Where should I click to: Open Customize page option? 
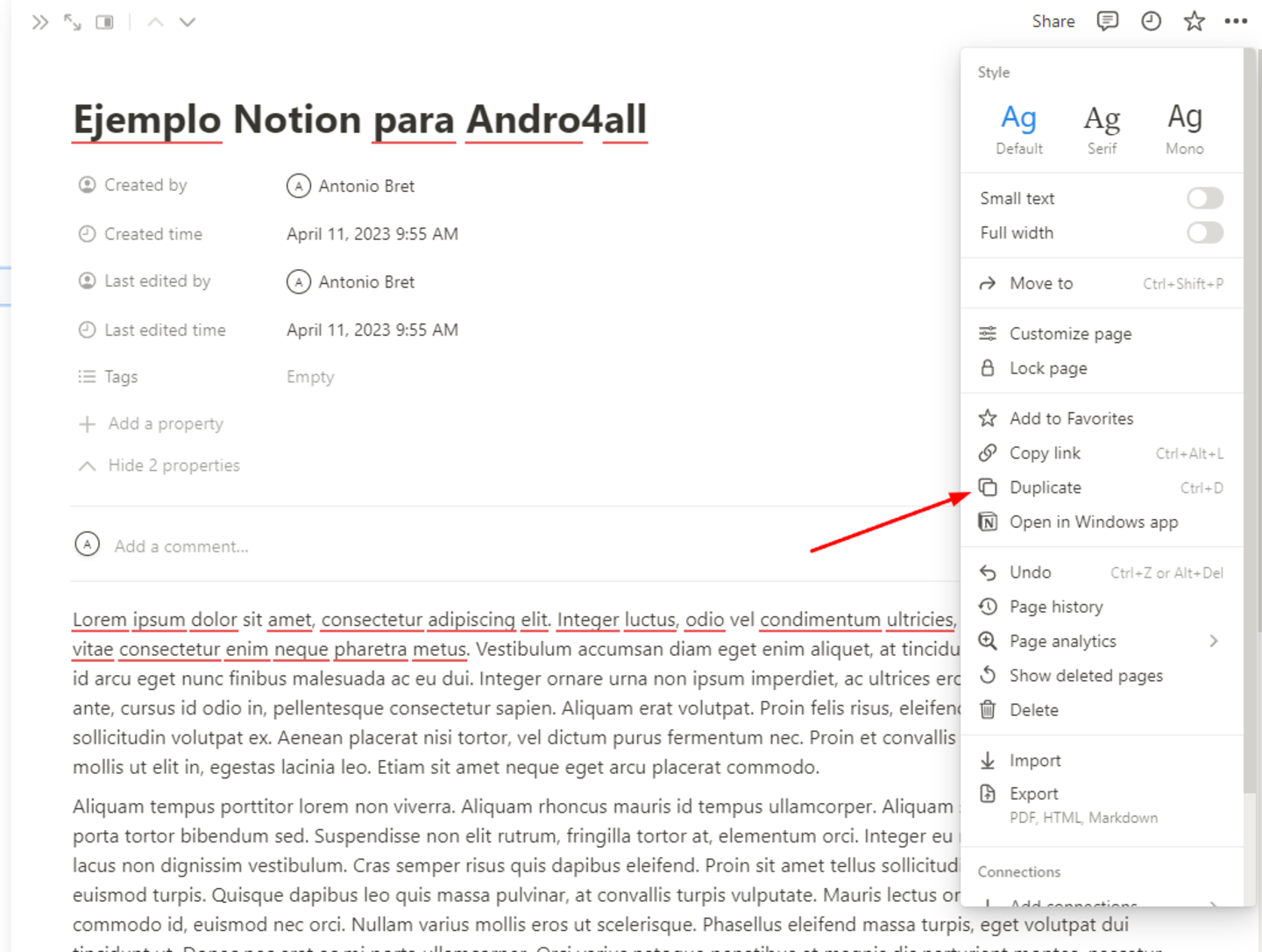[x=1102, y=333]
